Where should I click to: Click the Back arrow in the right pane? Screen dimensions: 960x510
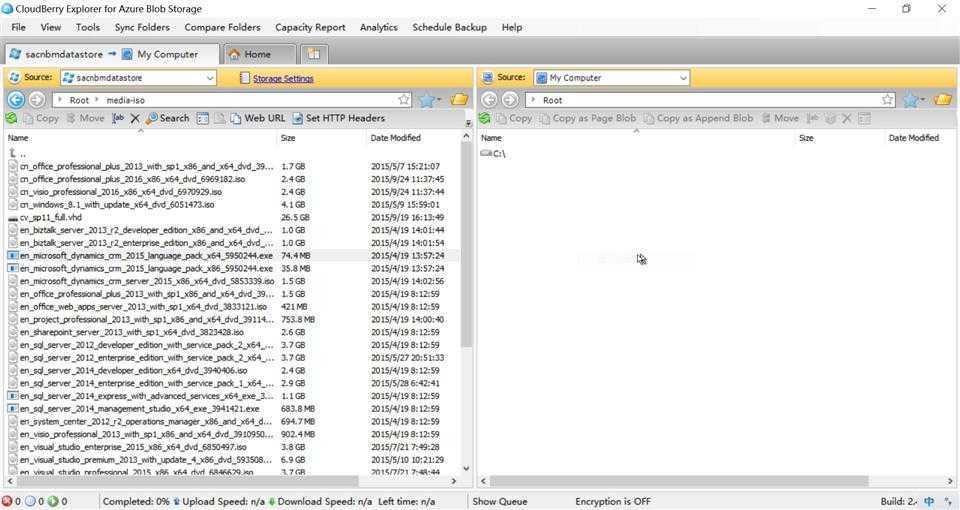(489, 100)
